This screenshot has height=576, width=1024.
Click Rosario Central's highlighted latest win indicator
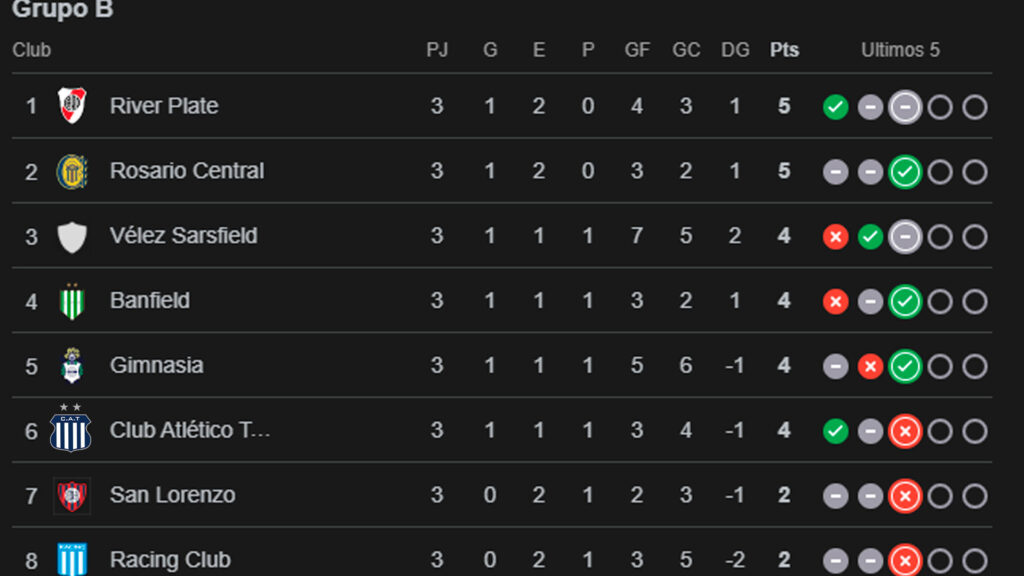pyautogui.click(x=905, y=172)
